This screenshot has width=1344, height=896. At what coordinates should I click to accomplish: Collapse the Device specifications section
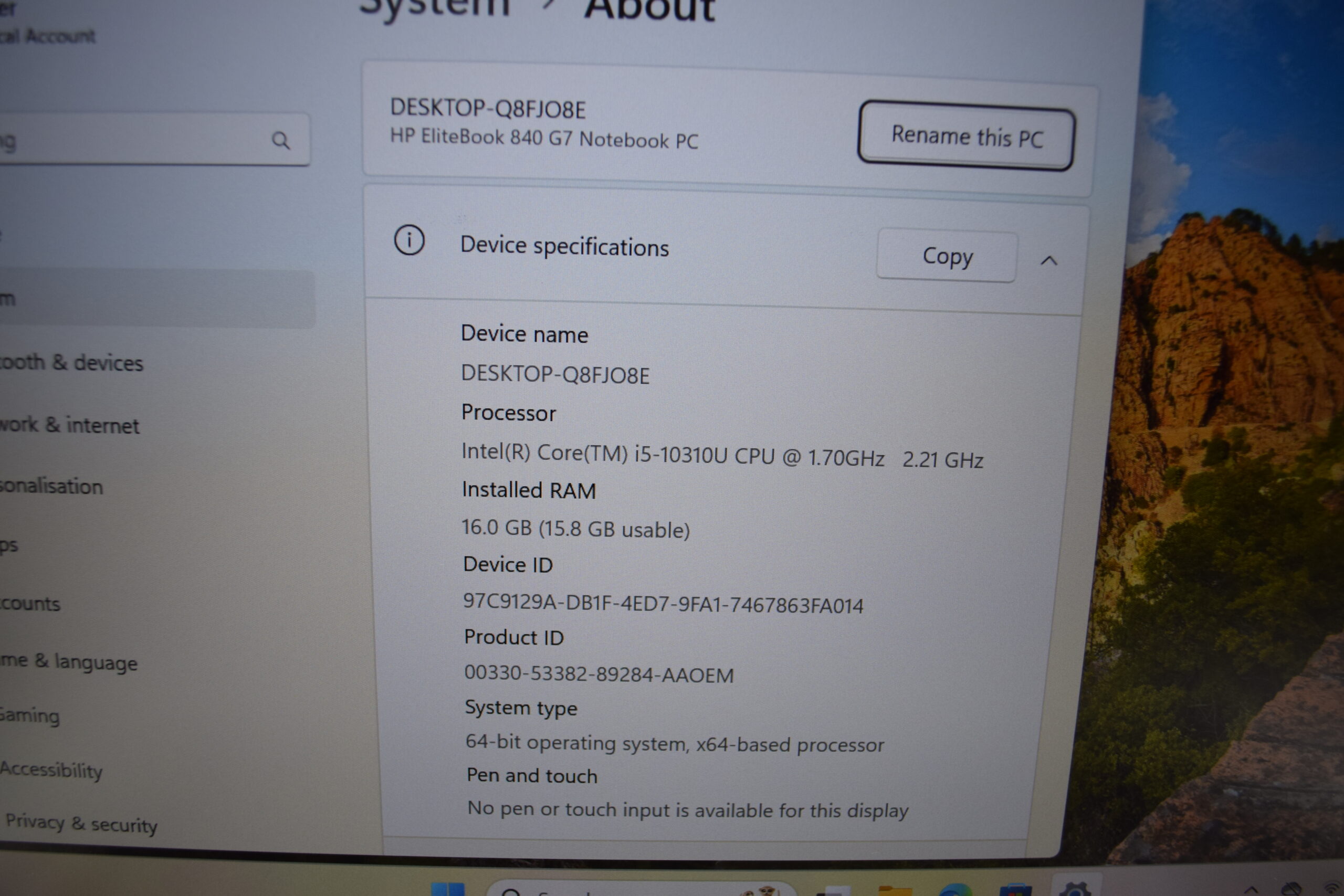pos(1049,261)
